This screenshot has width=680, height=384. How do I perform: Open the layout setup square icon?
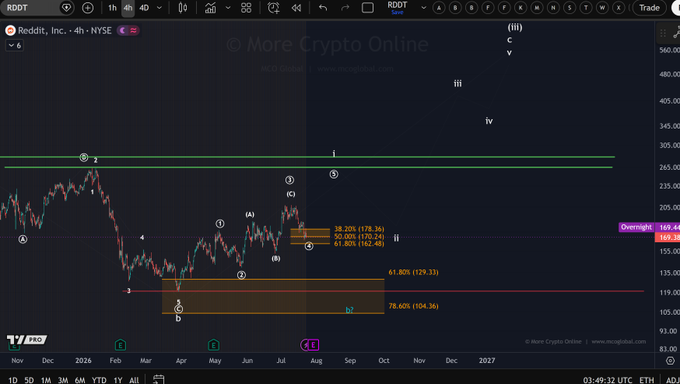click(x=368, y=8)
